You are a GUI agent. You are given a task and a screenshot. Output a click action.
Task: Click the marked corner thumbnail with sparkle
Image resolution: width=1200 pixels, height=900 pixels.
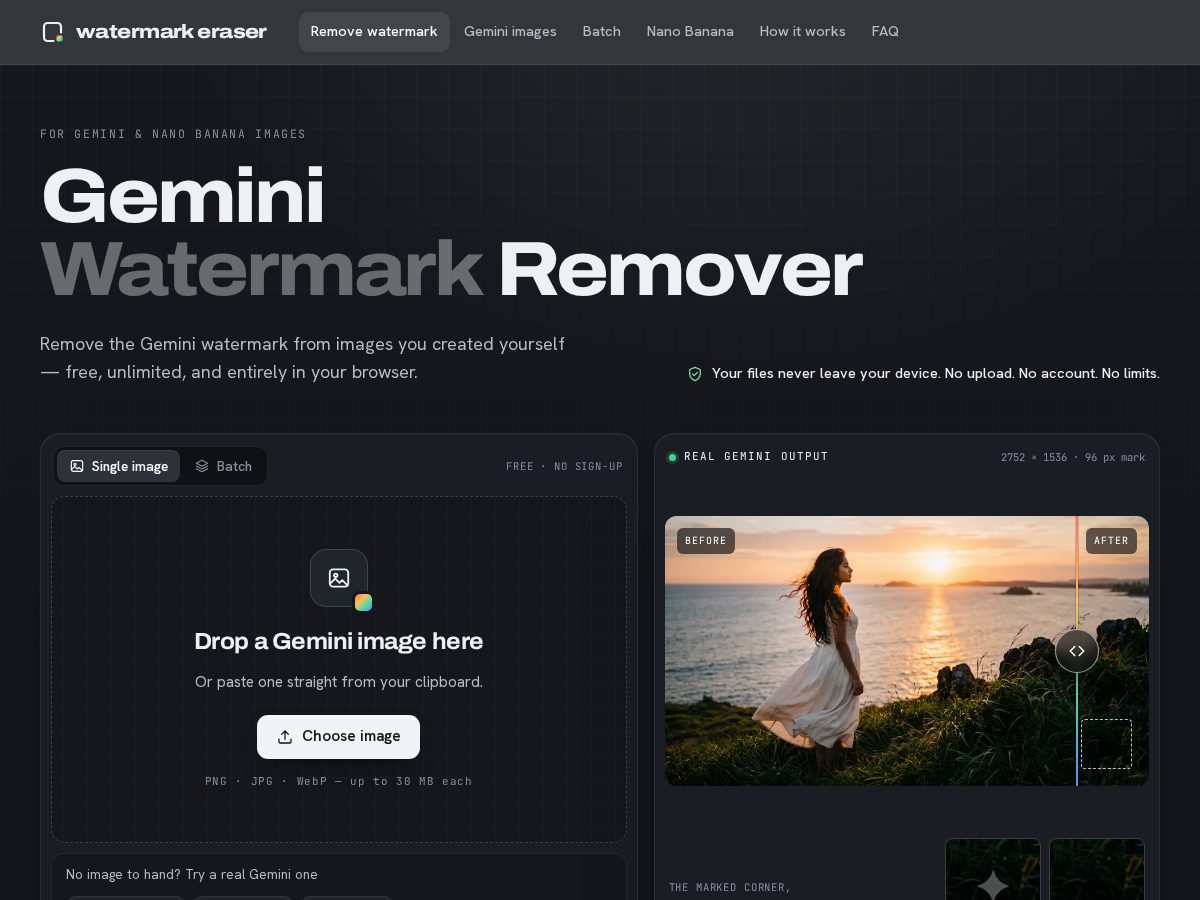pyautogui.click(x=993, y=869)
